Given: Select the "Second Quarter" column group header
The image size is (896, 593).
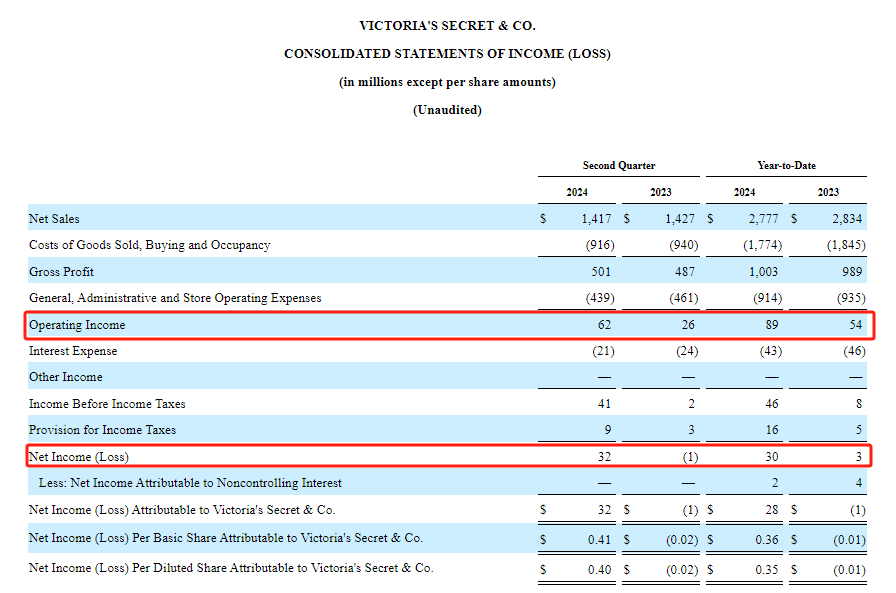Looking at the screenshot, I should click(619, 165).
